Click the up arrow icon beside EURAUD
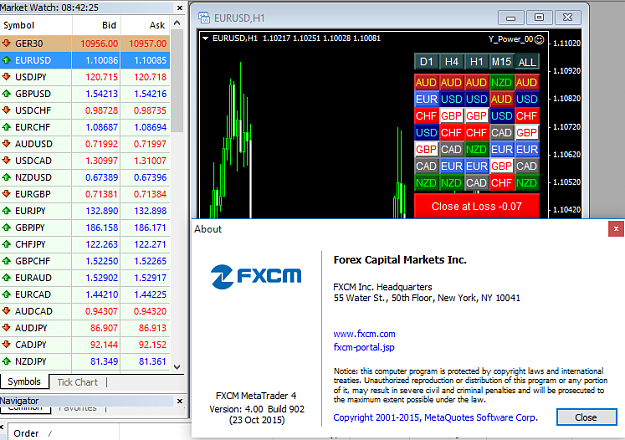 pos(6,277)
